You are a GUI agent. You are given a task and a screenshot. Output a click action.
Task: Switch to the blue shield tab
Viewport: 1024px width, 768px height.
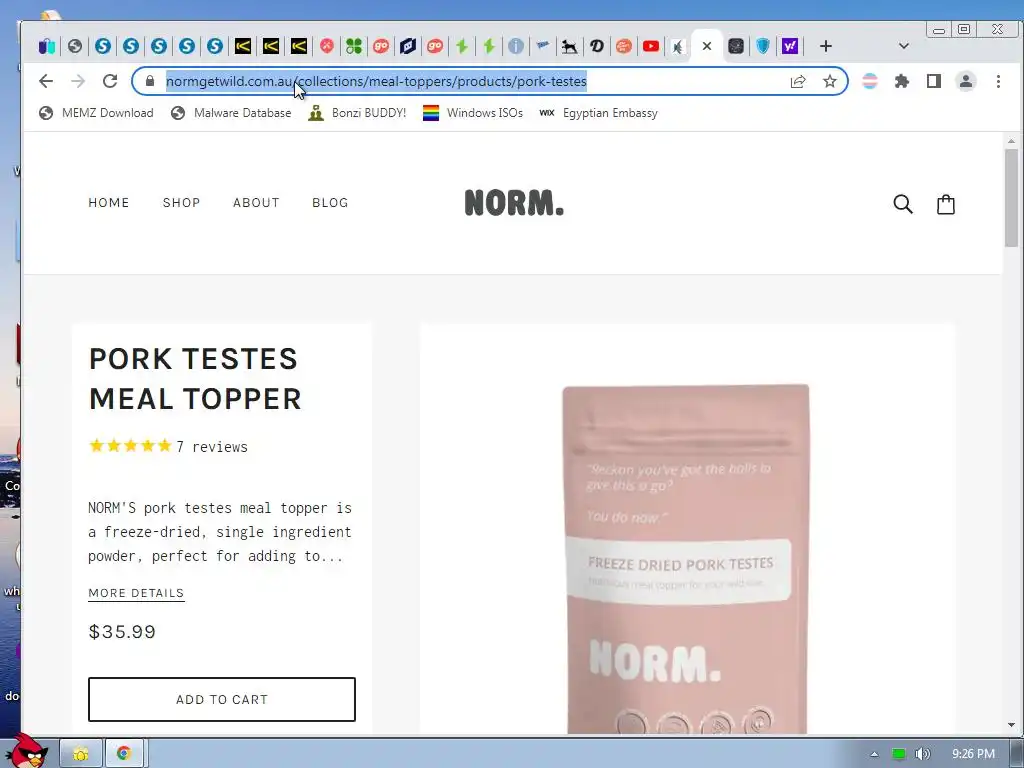[x=763, y=46]
